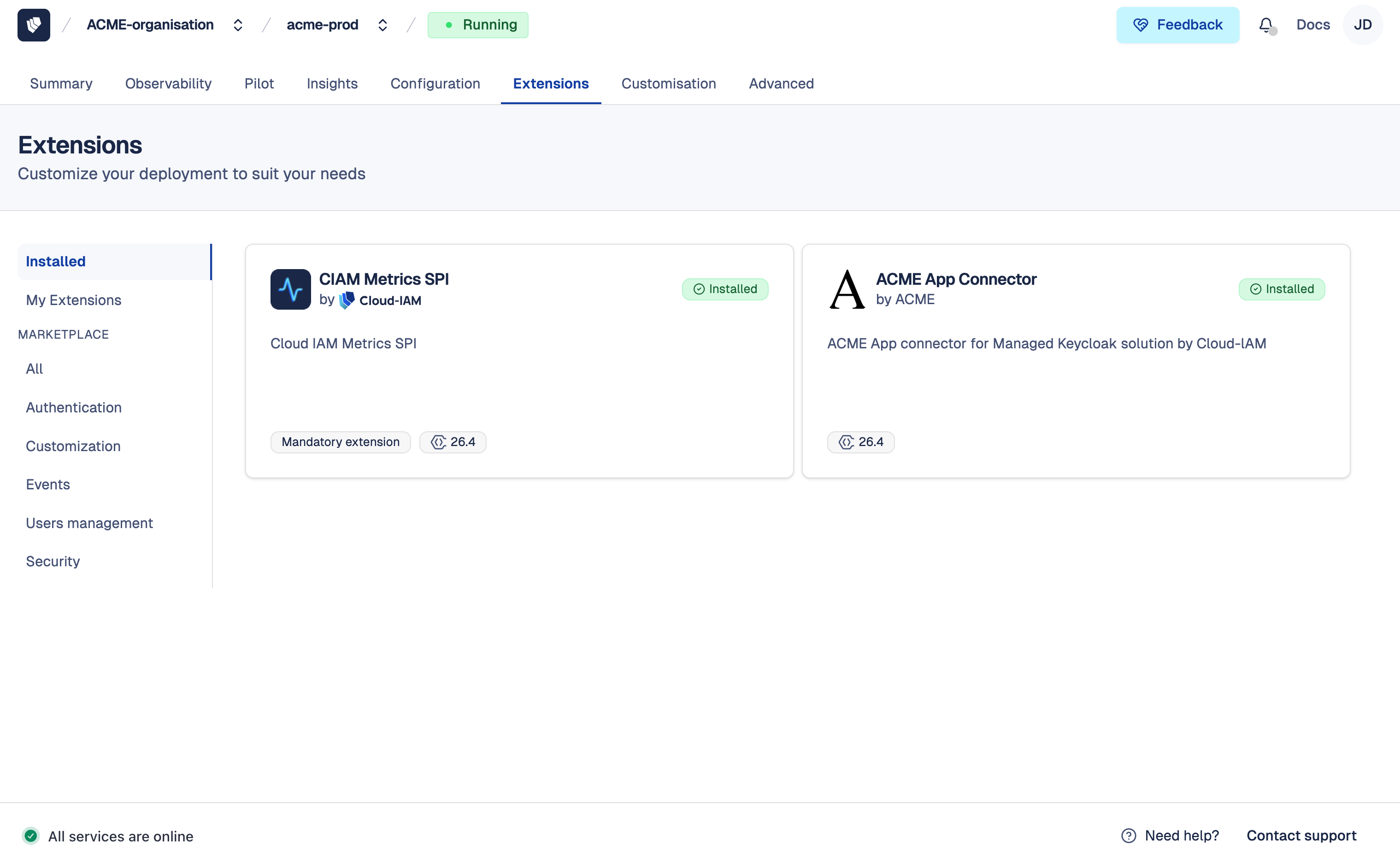
Task: Click the question-mark icon next to 'Need help?'
Action: [1129, 835]
